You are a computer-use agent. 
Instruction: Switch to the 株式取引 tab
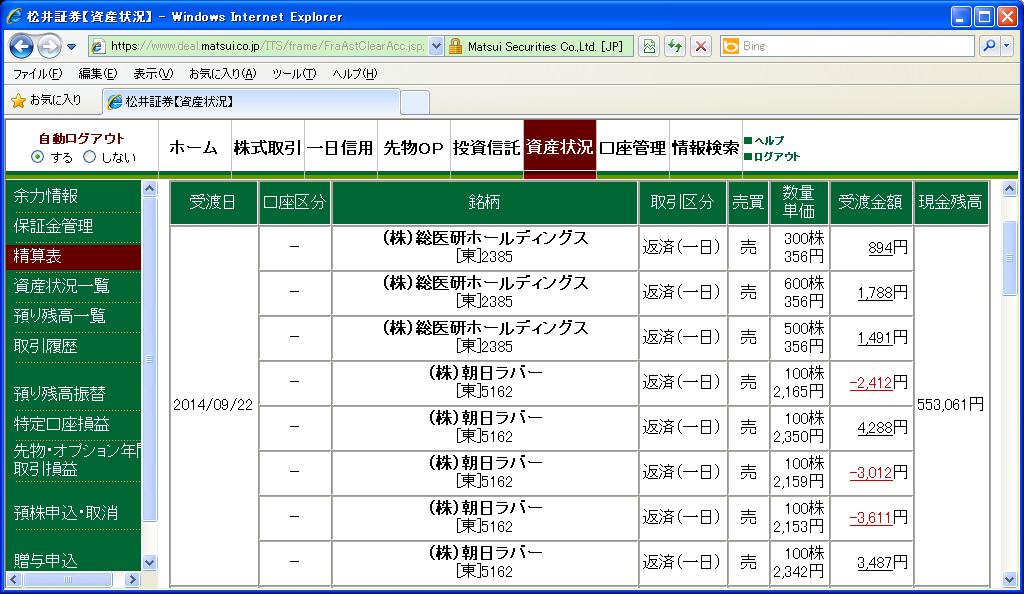(267, 148)
